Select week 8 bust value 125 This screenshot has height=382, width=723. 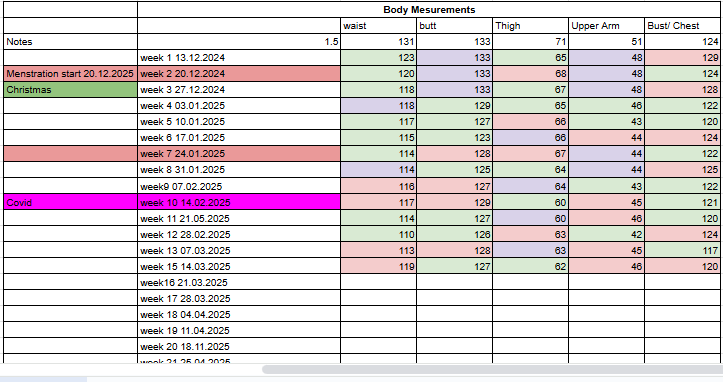683,170
